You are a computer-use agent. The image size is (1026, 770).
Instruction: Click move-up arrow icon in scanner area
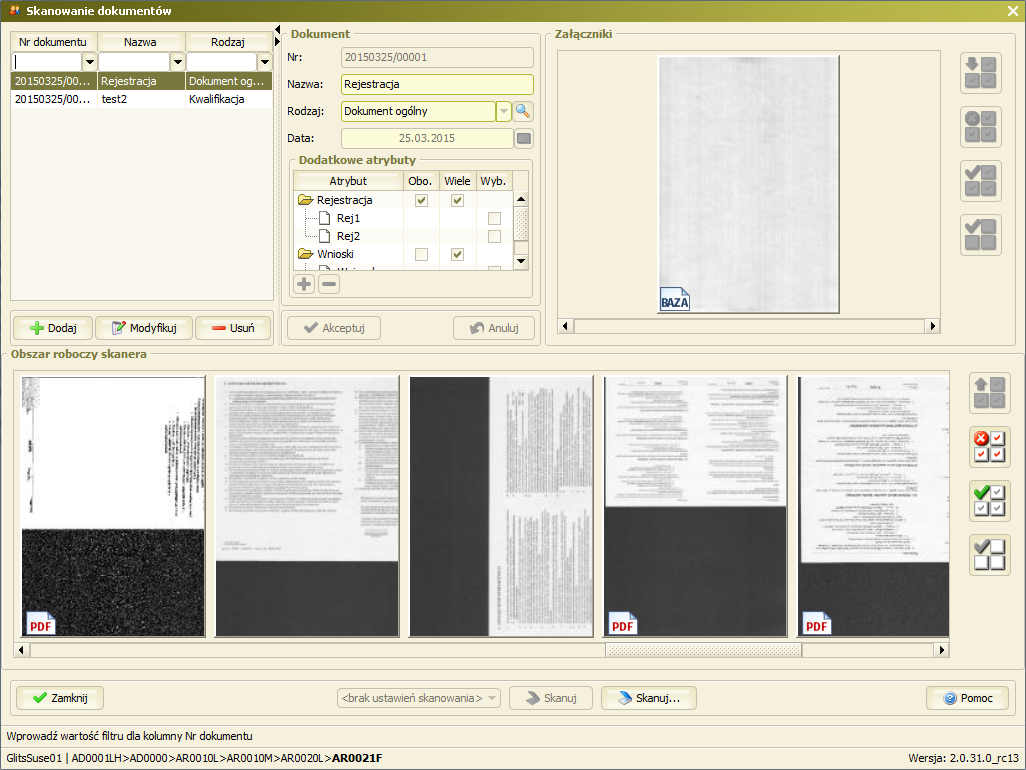989,393
